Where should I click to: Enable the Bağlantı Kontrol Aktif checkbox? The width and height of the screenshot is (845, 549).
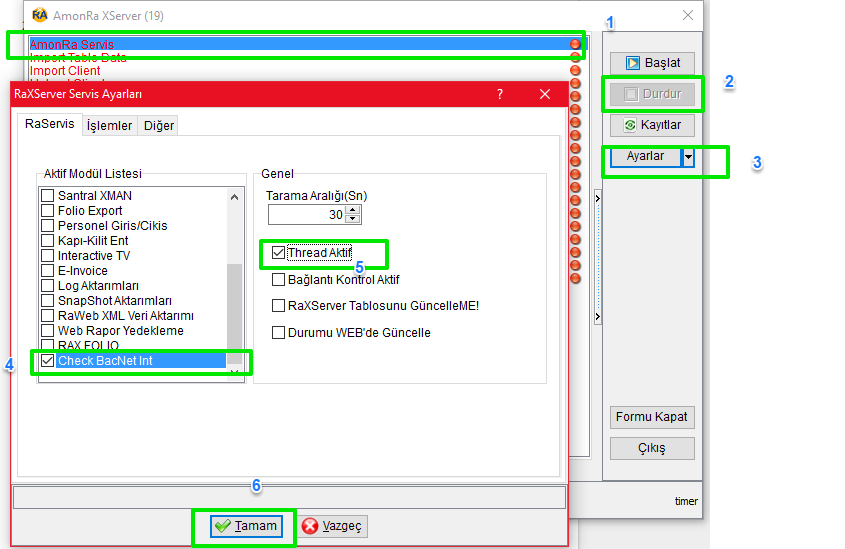[278, 280]
